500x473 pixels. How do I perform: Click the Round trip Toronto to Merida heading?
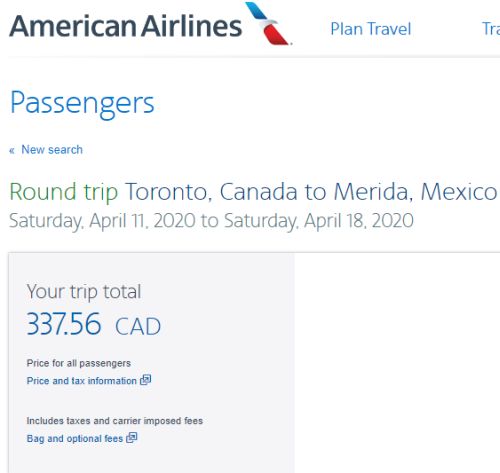[x=253, y=192]
